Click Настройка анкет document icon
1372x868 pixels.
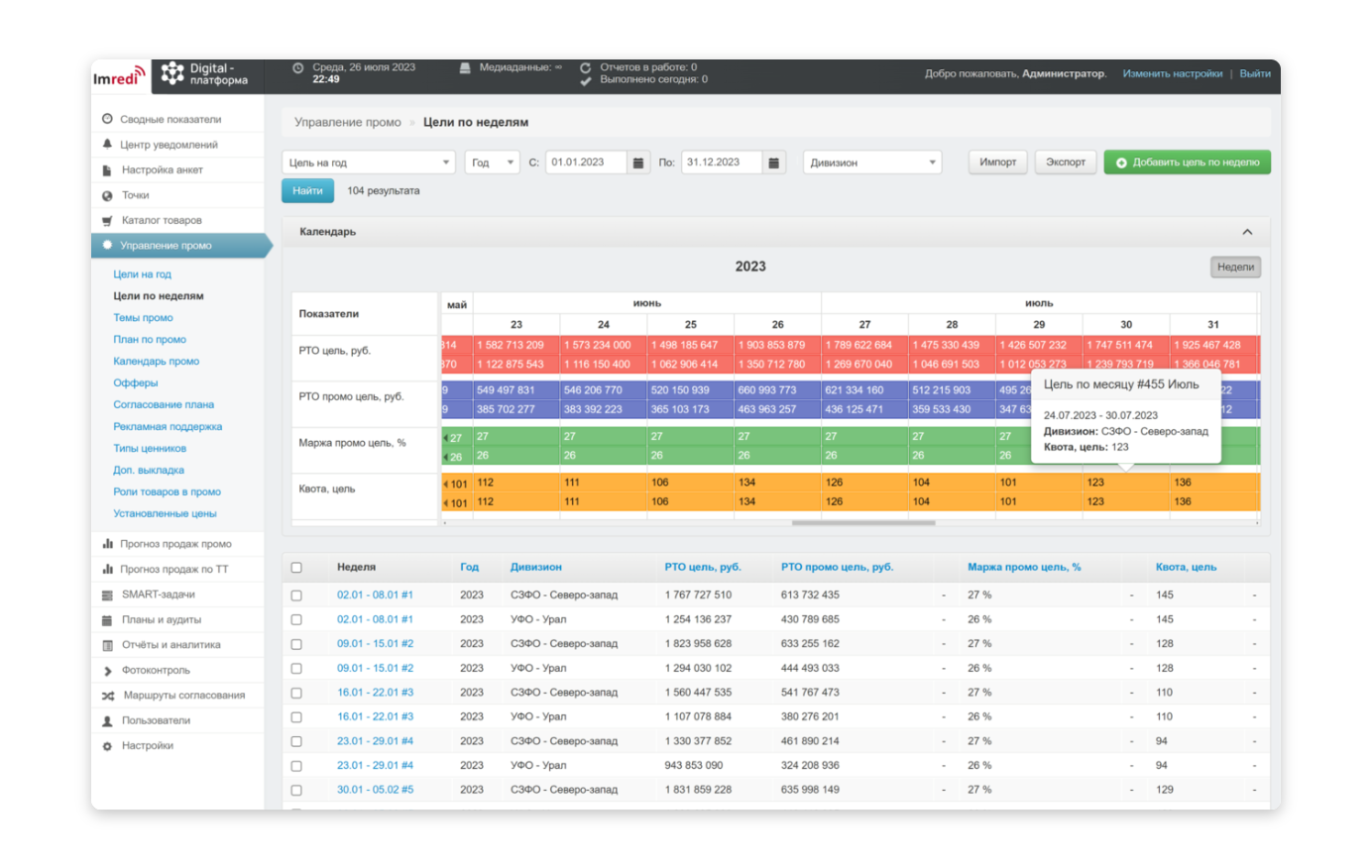(x=107, y=170)
